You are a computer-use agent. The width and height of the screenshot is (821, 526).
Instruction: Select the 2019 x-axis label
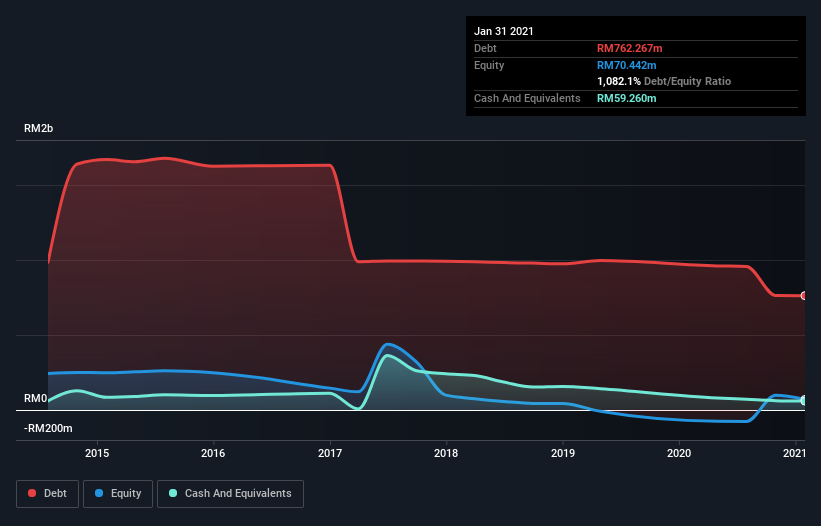coord(563,453)
